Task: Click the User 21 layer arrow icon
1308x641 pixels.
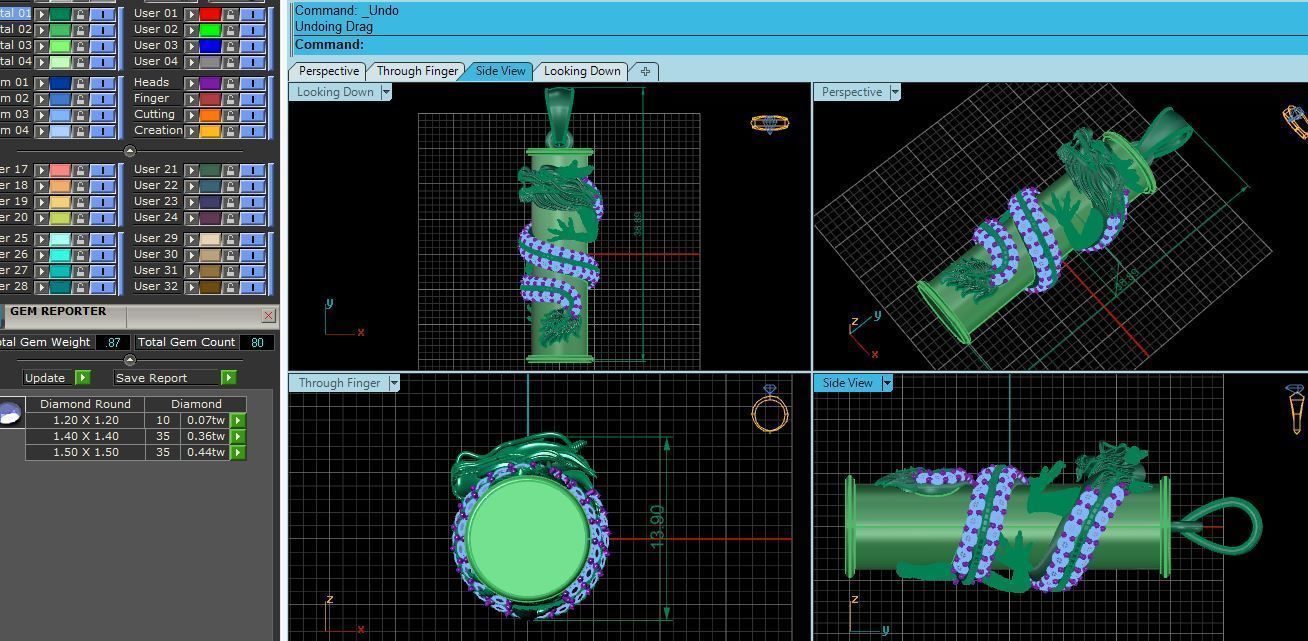Action: tap(191, 170)
